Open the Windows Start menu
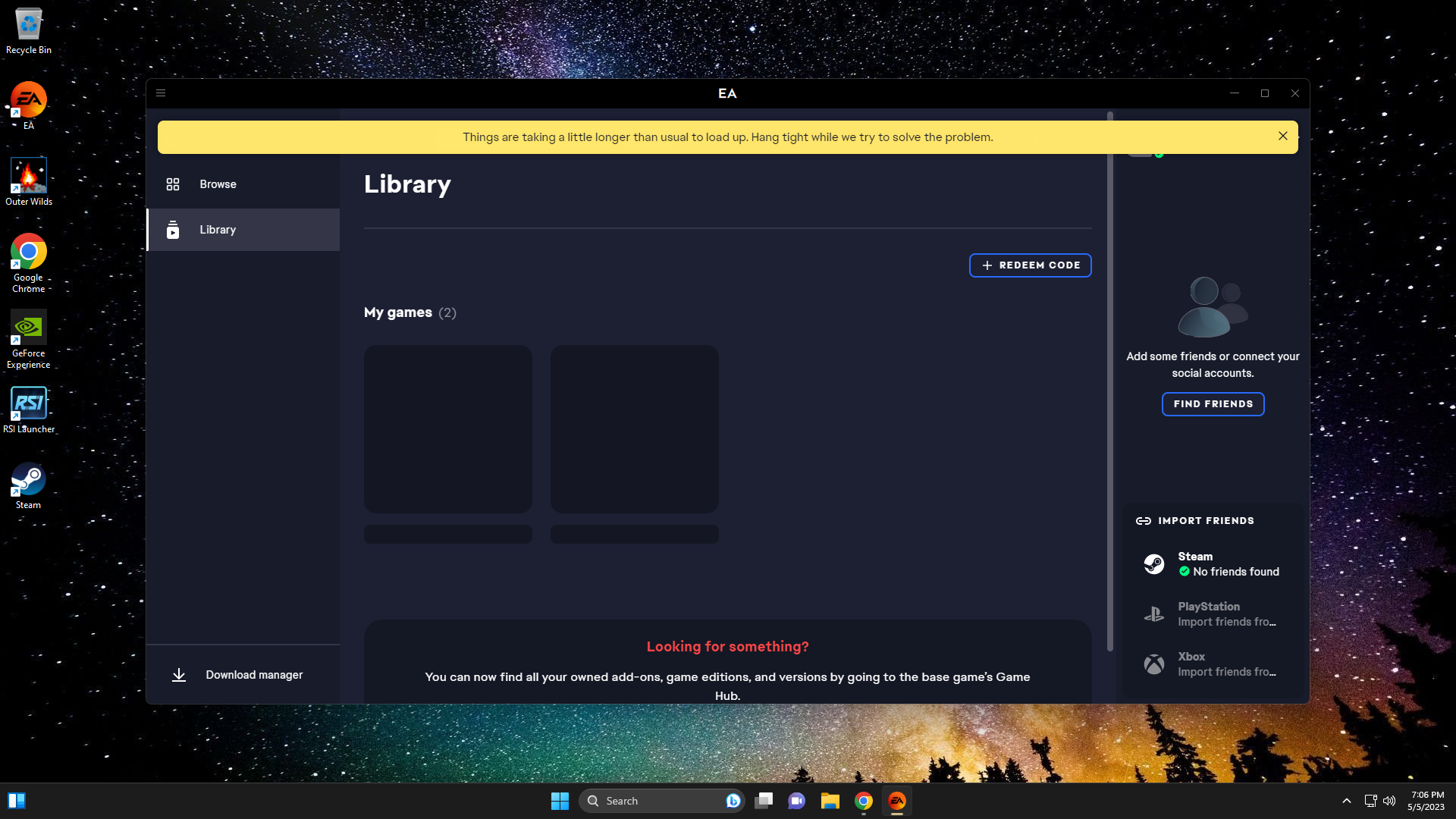 click(x=560, y=801)
